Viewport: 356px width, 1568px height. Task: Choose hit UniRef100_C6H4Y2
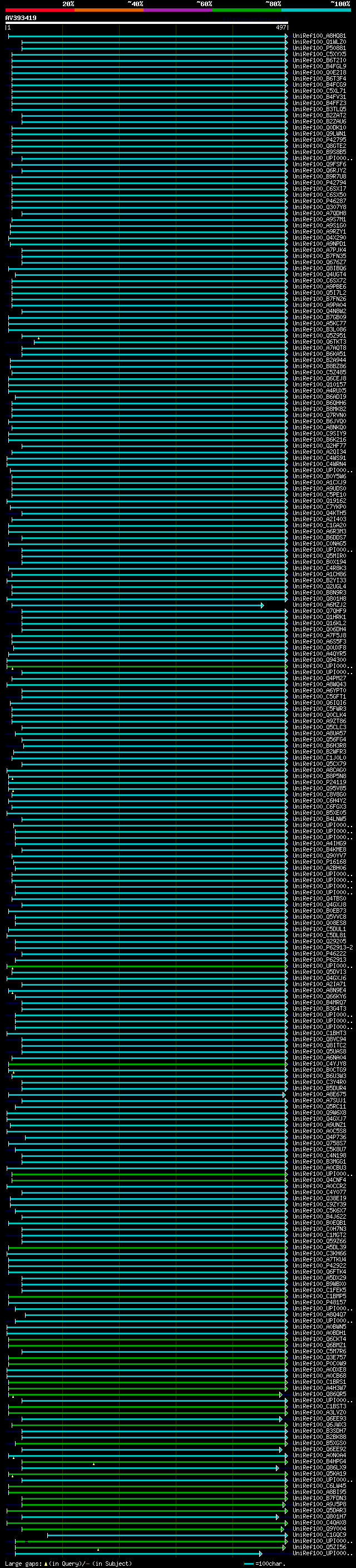point(319,800)
